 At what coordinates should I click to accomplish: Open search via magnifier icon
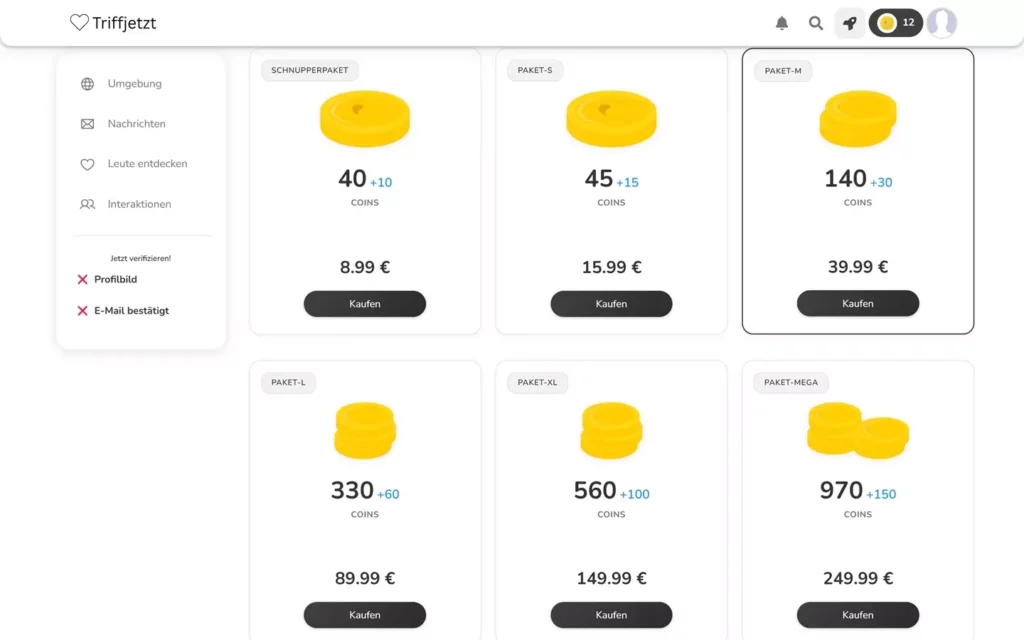[x=816, y=23]
